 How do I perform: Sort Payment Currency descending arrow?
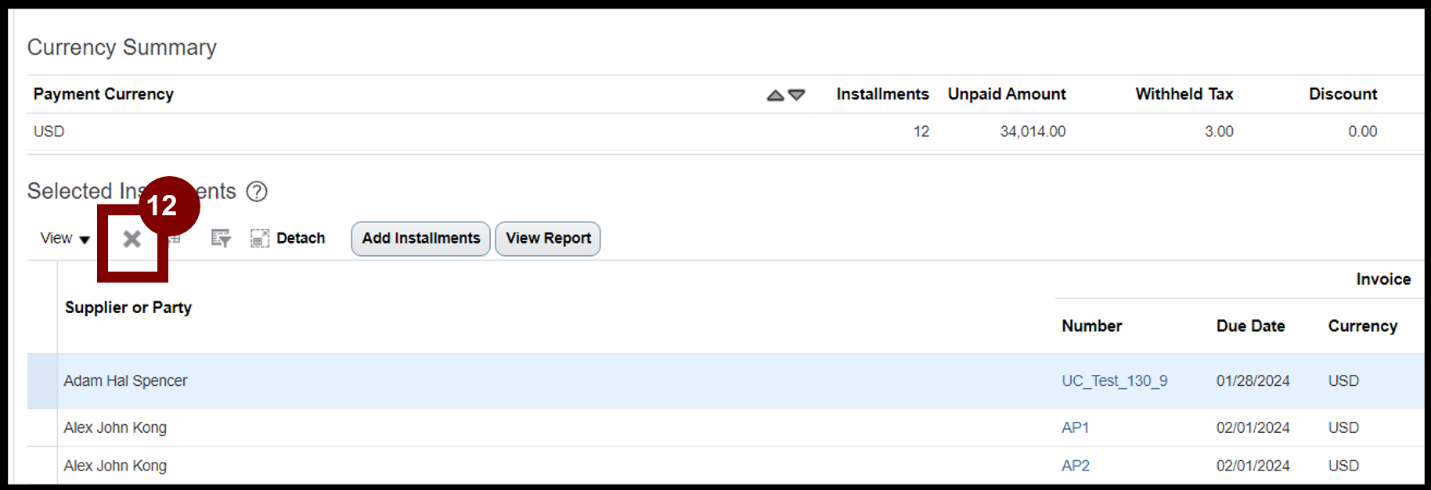[x=796, y=95]
